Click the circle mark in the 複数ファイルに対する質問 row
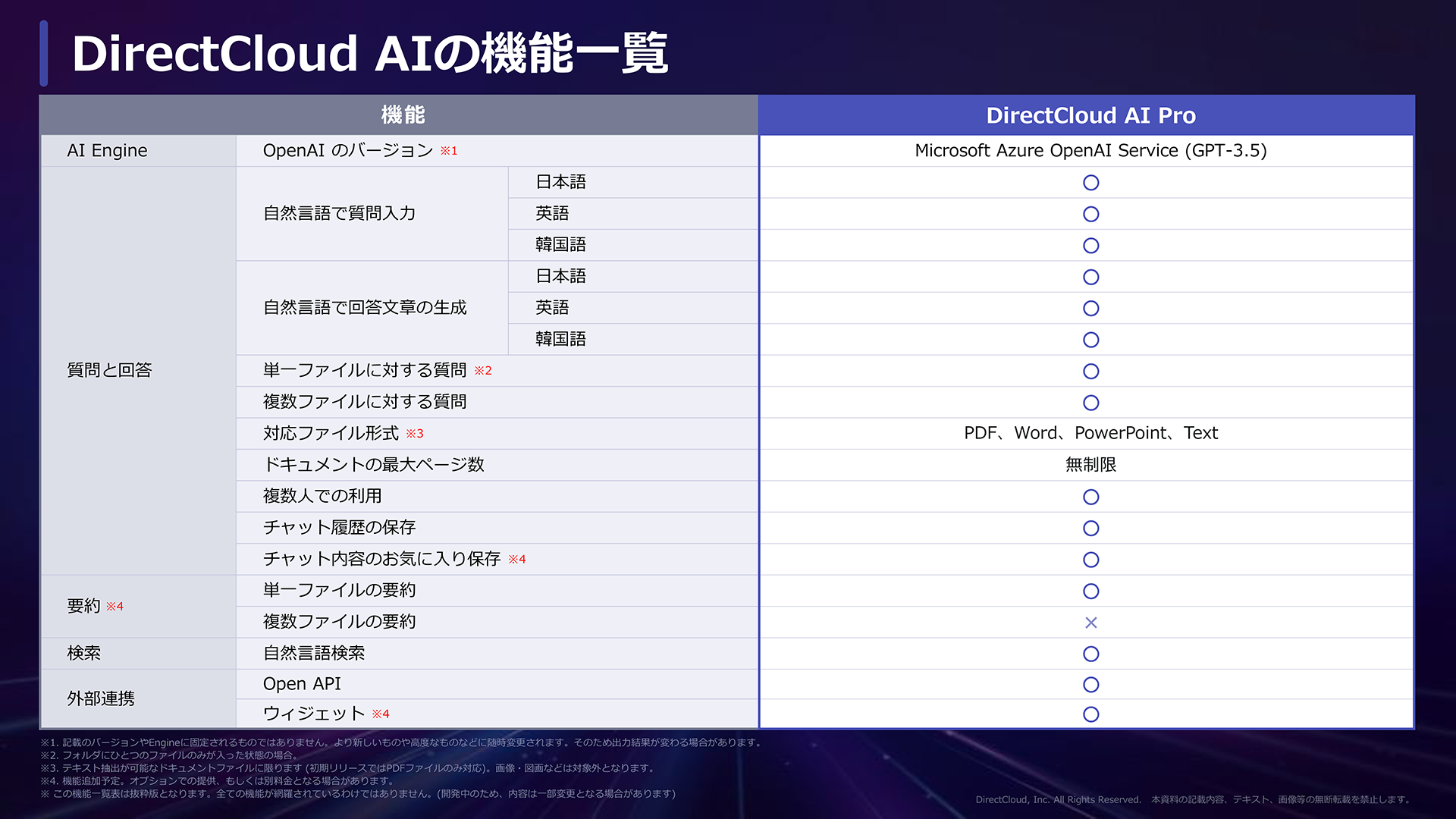The width and height of the screenshot is (1456, 819). [1090, 403]
